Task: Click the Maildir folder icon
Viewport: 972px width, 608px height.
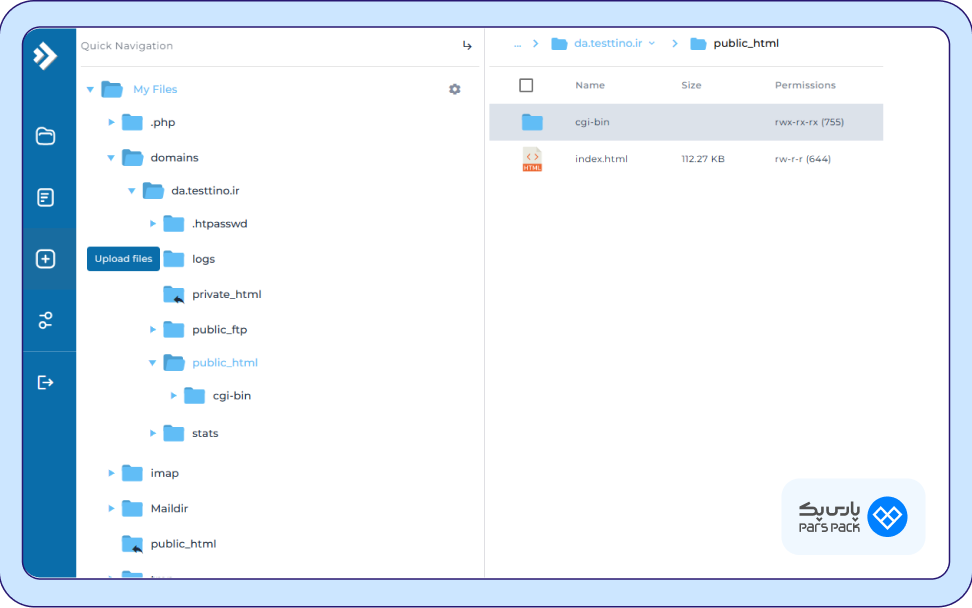Action: (132, 508)
